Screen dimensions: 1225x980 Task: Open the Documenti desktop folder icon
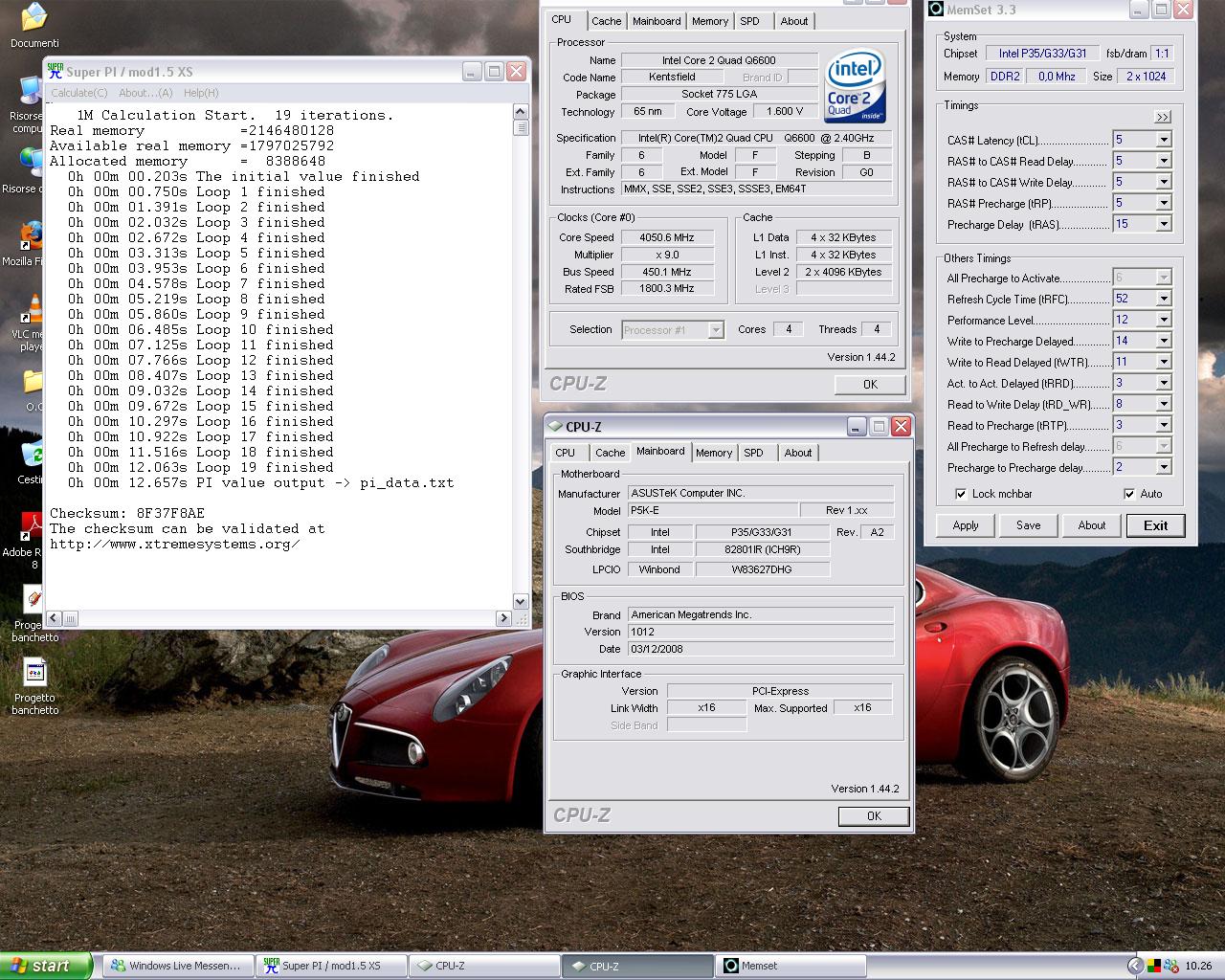pos(34,17)
